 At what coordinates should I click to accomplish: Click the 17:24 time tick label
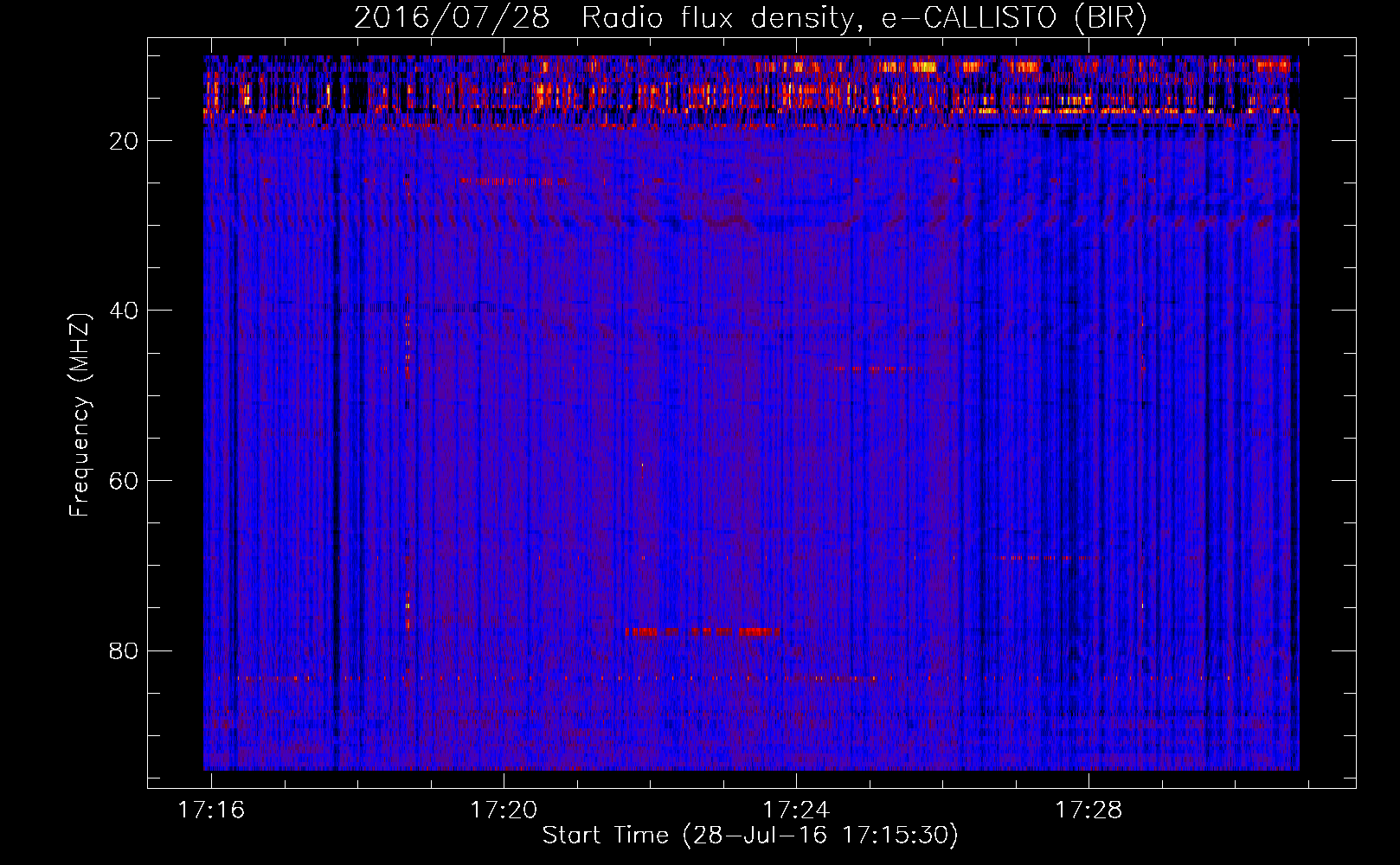click(x=796, y=811)
